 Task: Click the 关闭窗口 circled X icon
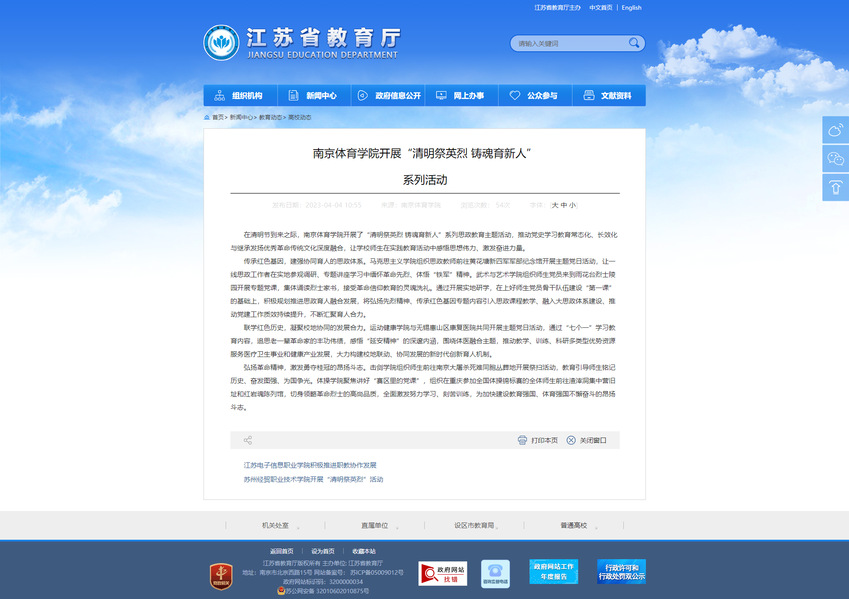click(571, 440)
